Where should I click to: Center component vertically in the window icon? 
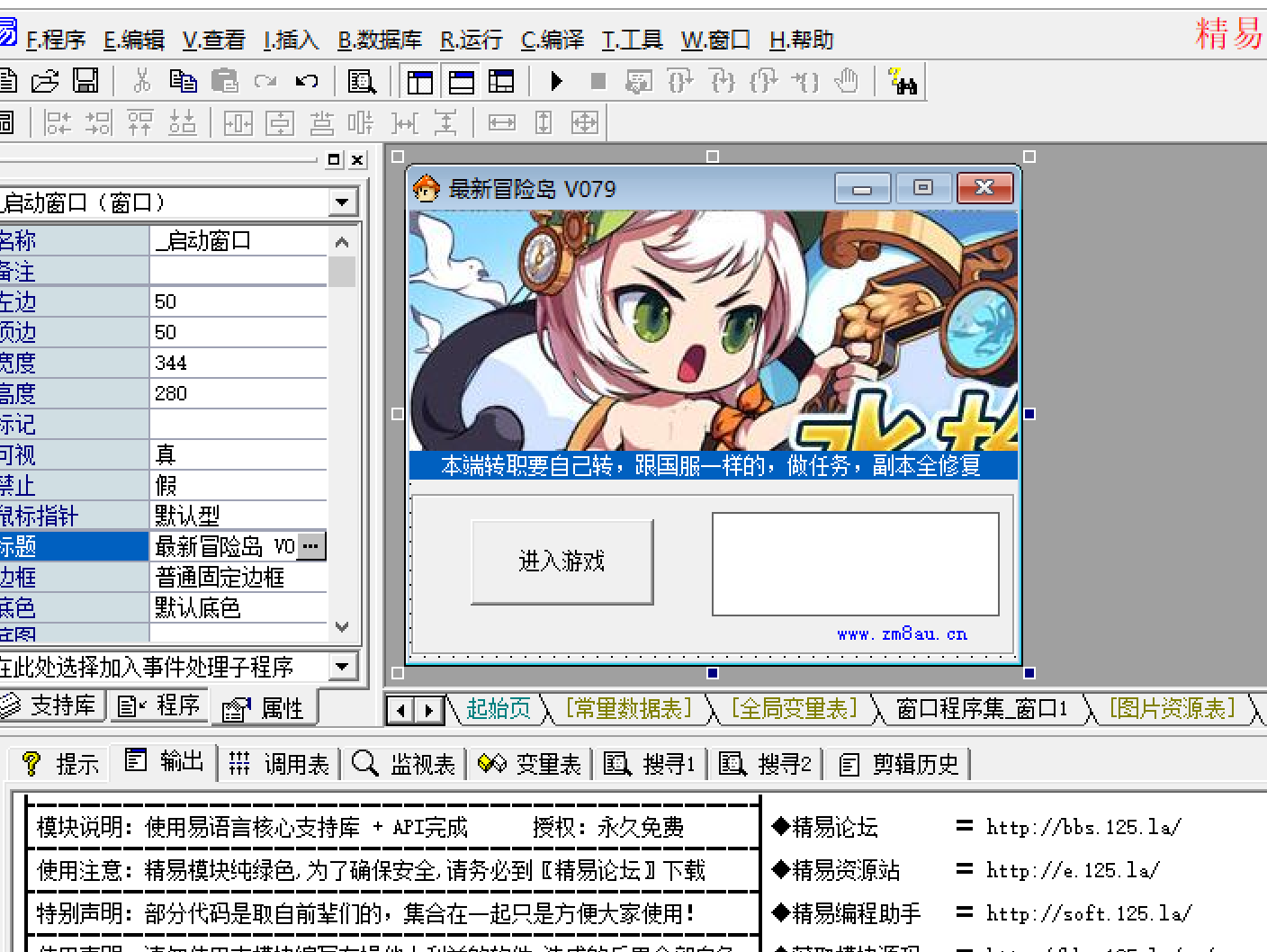point(279,122)
